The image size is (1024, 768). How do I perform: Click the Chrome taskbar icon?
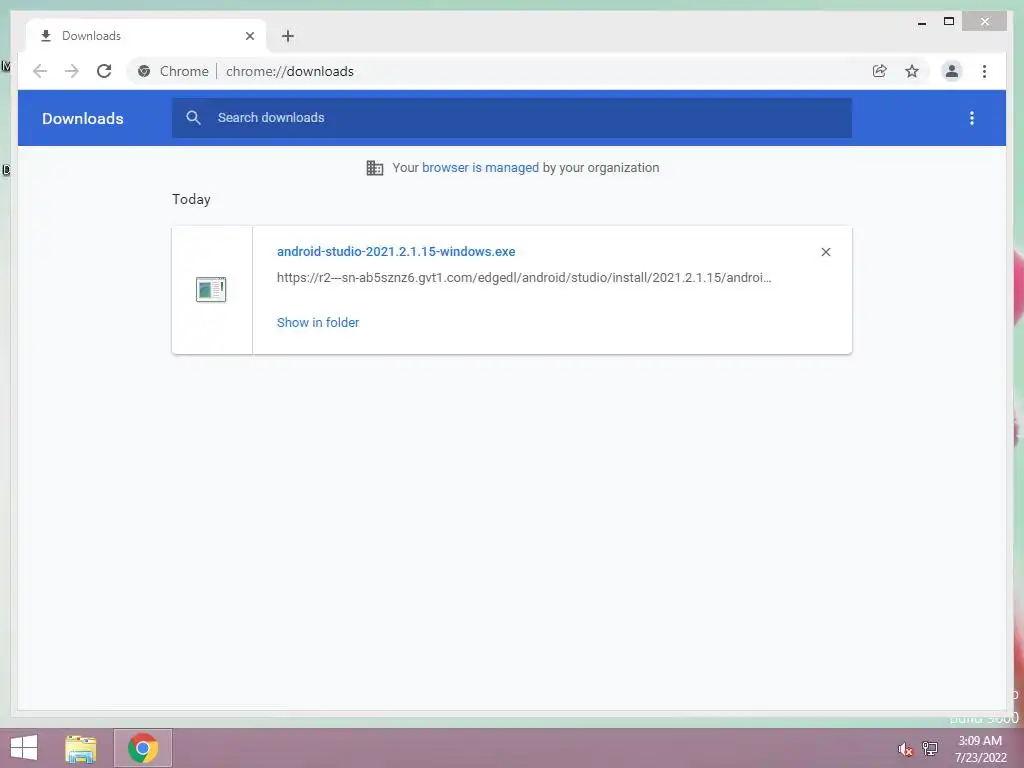tap(143, 748)
